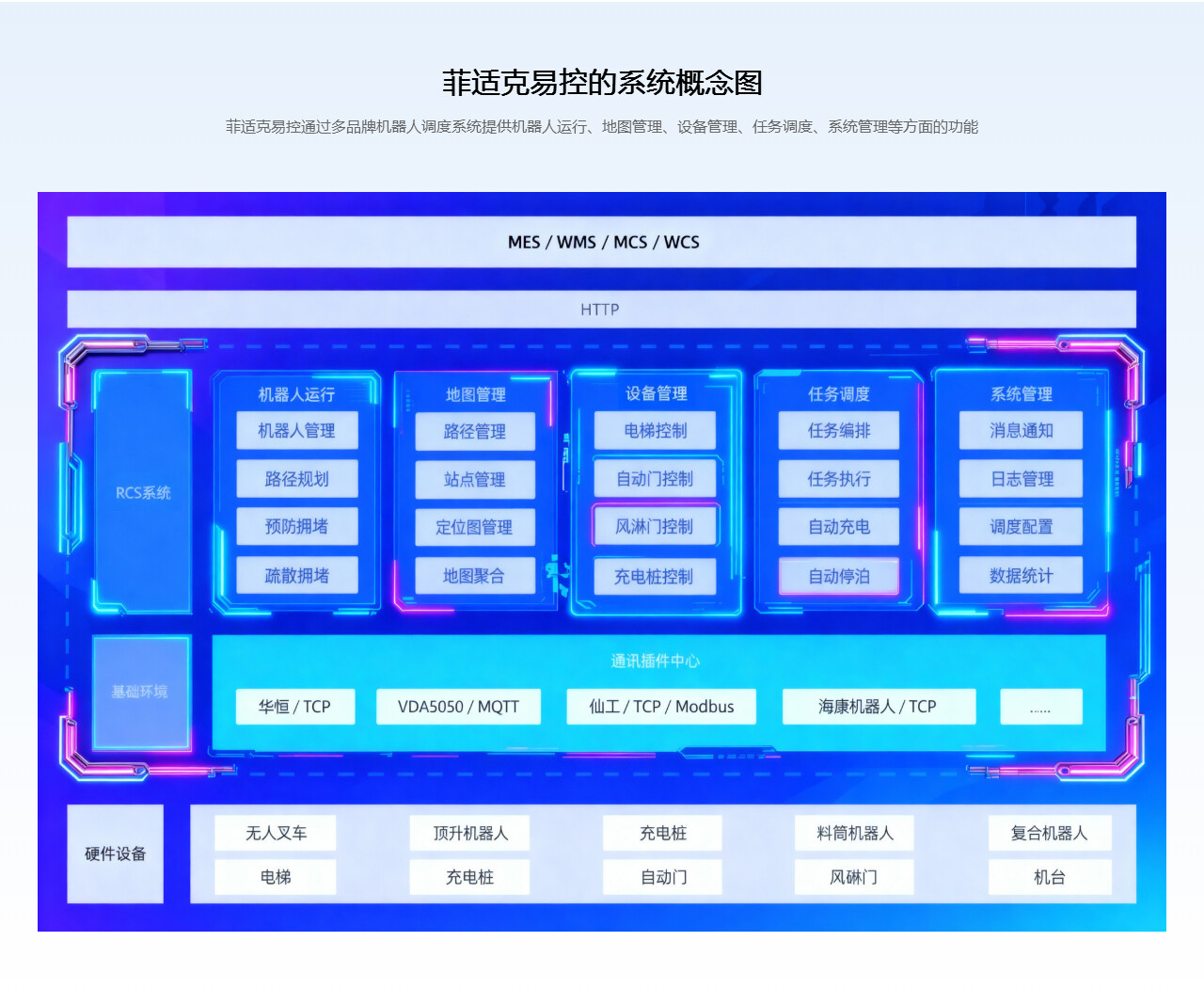1204x1005 pixels.
Task: Select the RCS系统 panel
Action: tap(143, 492)
